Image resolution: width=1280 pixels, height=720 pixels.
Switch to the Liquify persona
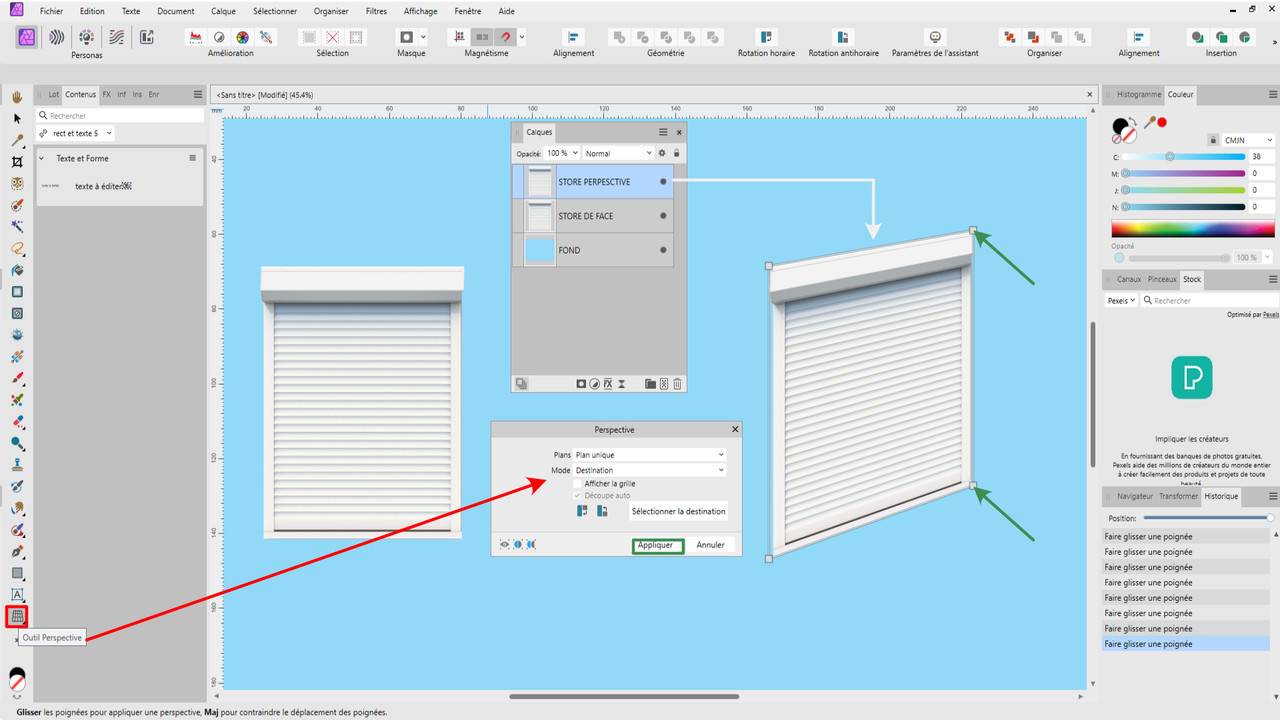[57, 37]
